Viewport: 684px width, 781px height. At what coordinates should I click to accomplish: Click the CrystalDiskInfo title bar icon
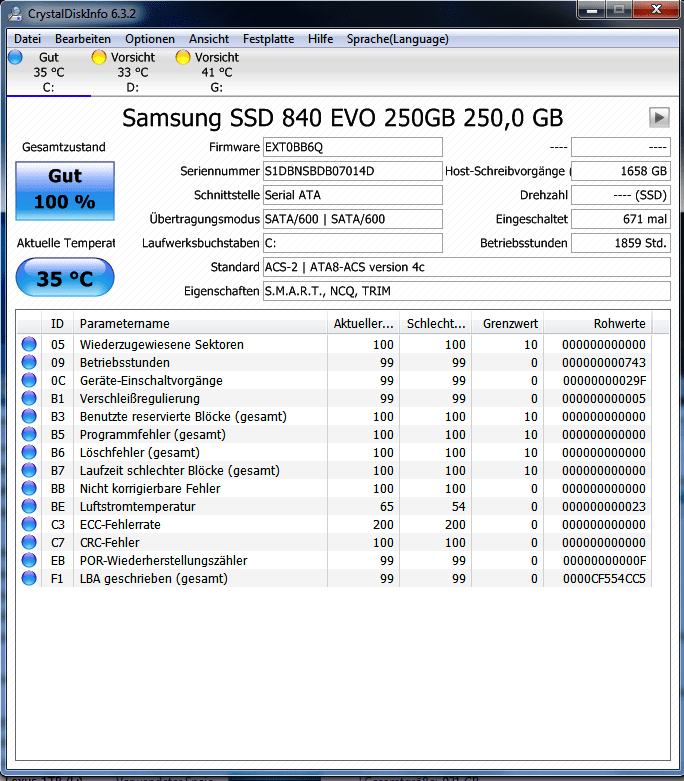point(14,13)
